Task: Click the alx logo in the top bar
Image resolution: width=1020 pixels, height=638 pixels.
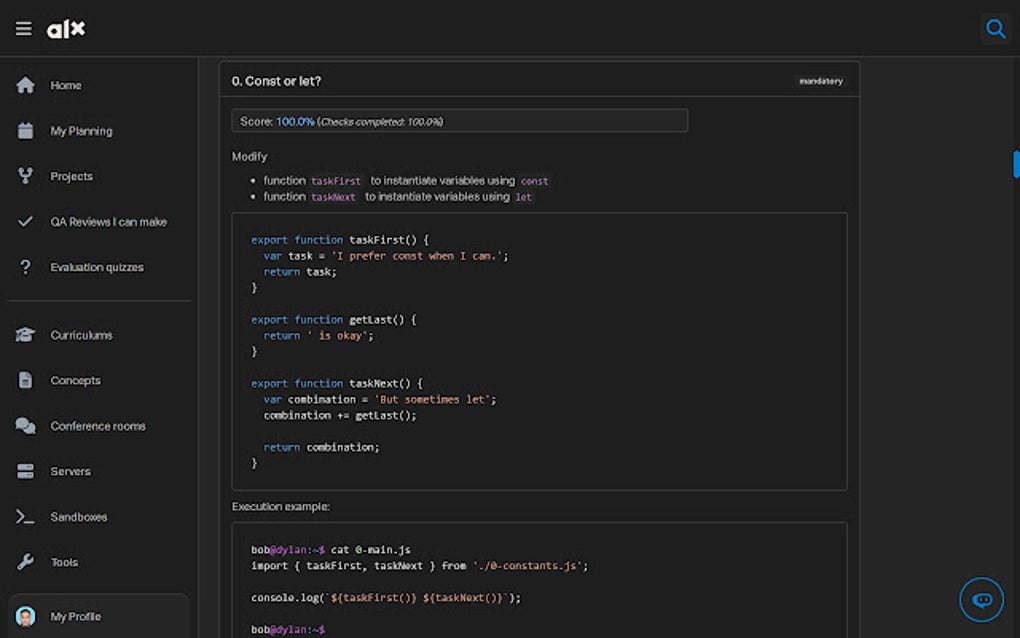Action: coord(65,28)
